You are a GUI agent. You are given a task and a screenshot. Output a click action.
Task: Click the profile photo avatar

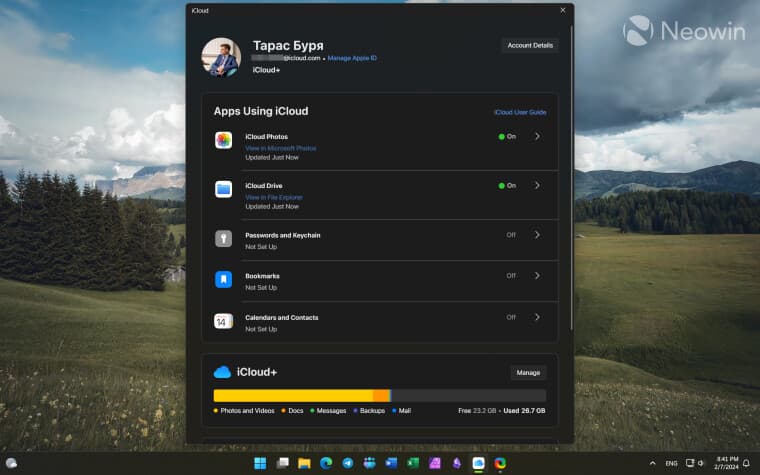coord(221,57)
